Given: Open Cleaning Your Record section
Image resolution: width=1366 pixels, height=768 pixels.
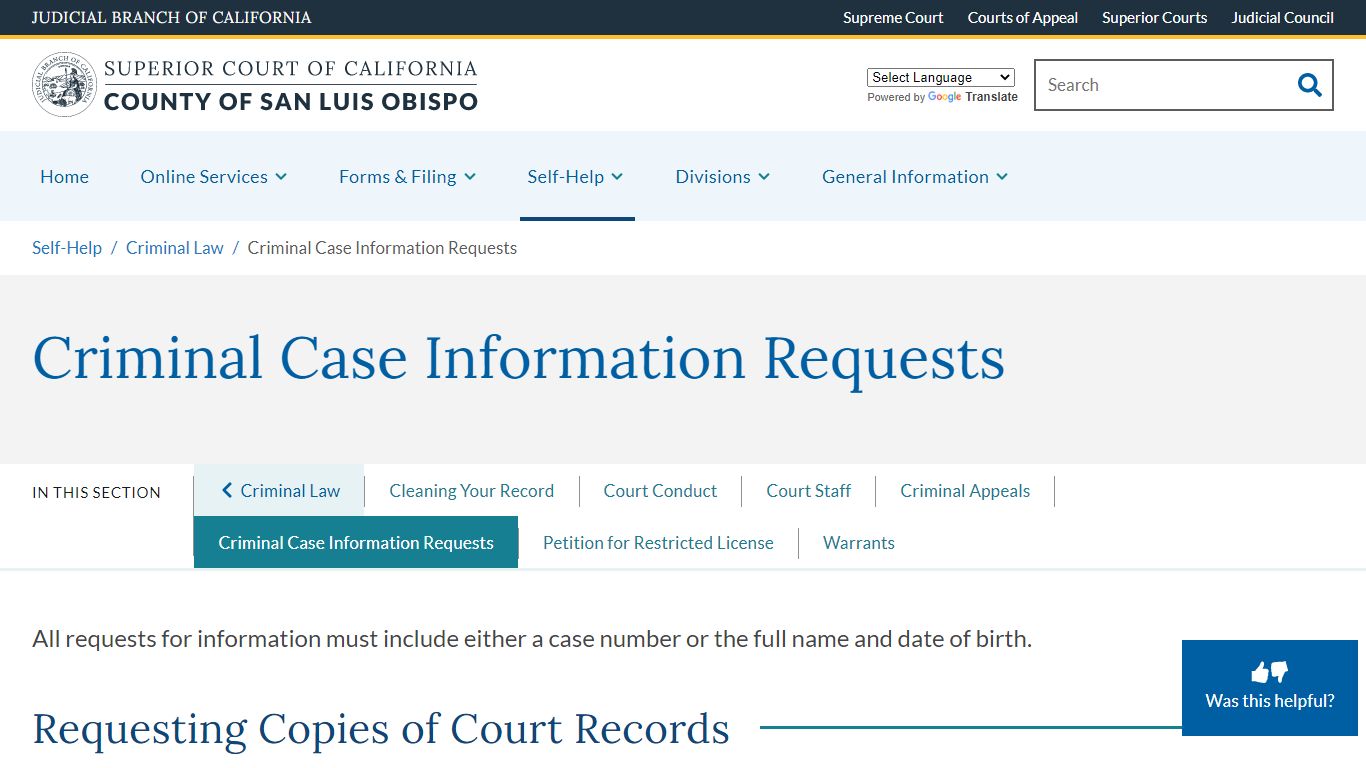Looking at the screenshot, I should click(471, 491).
